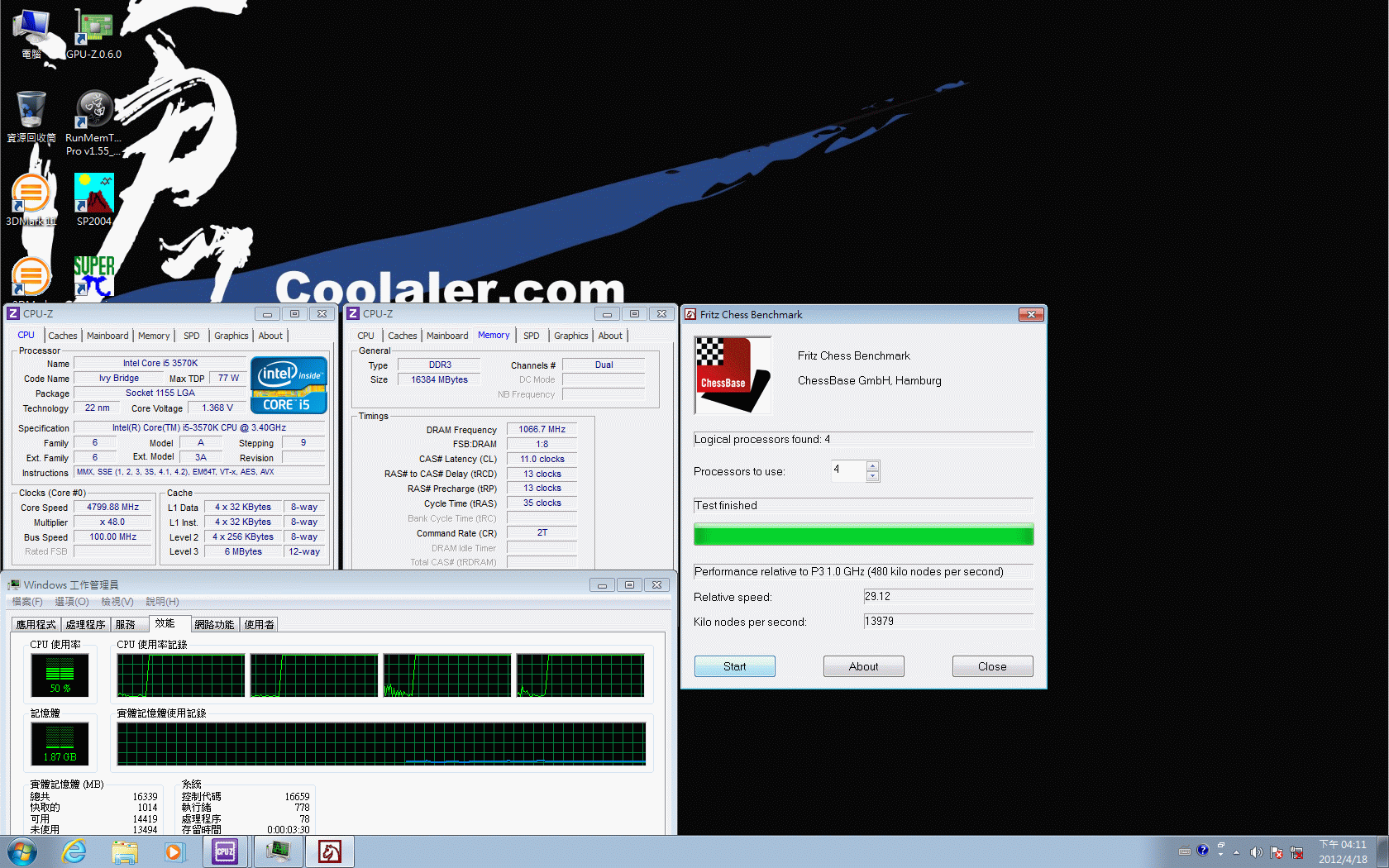This screenshot has height=868, width=1389.
Task: Click the green benchmark progress bar
Action: (x=863, y=535)
